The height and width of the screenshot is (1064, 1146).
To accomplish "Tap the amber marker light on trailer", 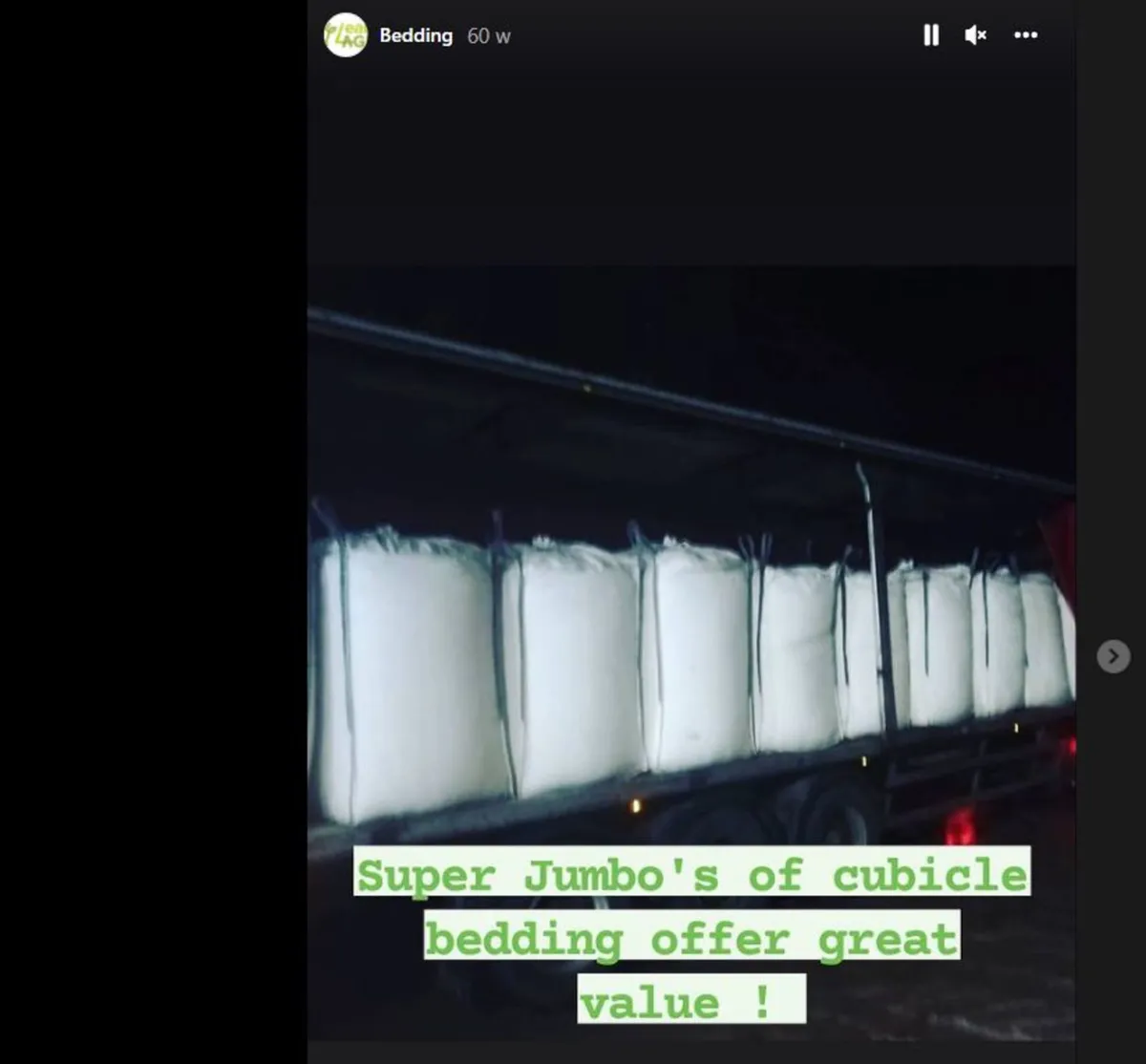I will [635, 807].
